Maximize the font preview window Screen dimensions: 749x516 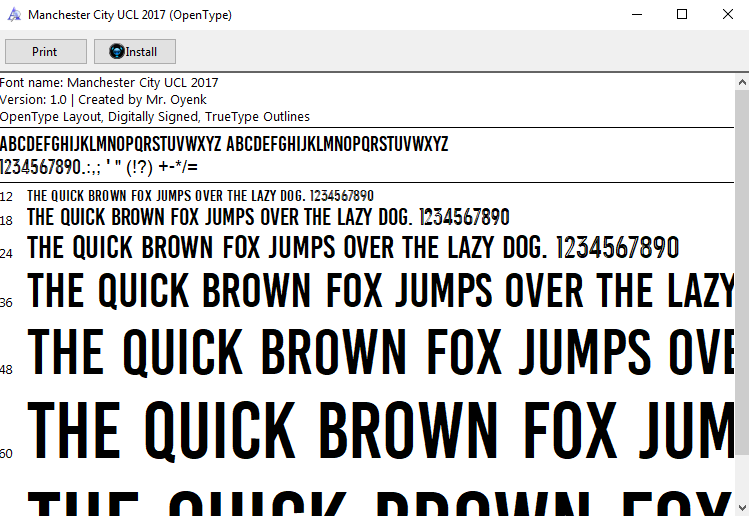pos(682,15)
